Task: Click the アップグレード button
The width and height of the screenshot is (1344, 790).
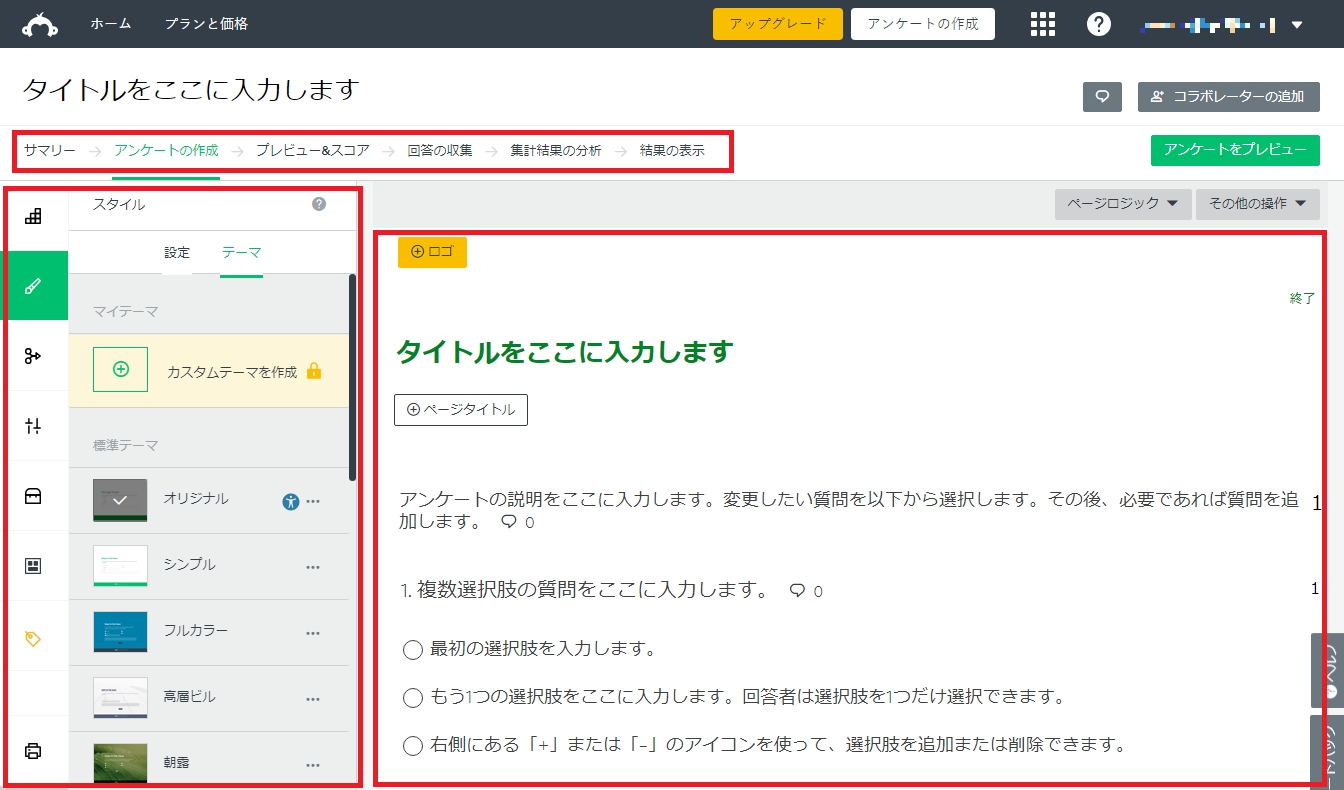Action: tap(778, 24)
